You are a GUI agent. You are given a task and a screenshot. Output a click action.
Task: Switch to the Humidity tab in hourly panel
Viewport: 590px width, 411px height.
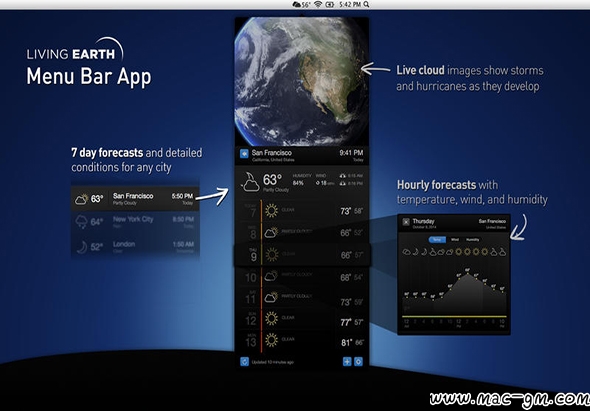pyautogui.click(x=473, y=239)
